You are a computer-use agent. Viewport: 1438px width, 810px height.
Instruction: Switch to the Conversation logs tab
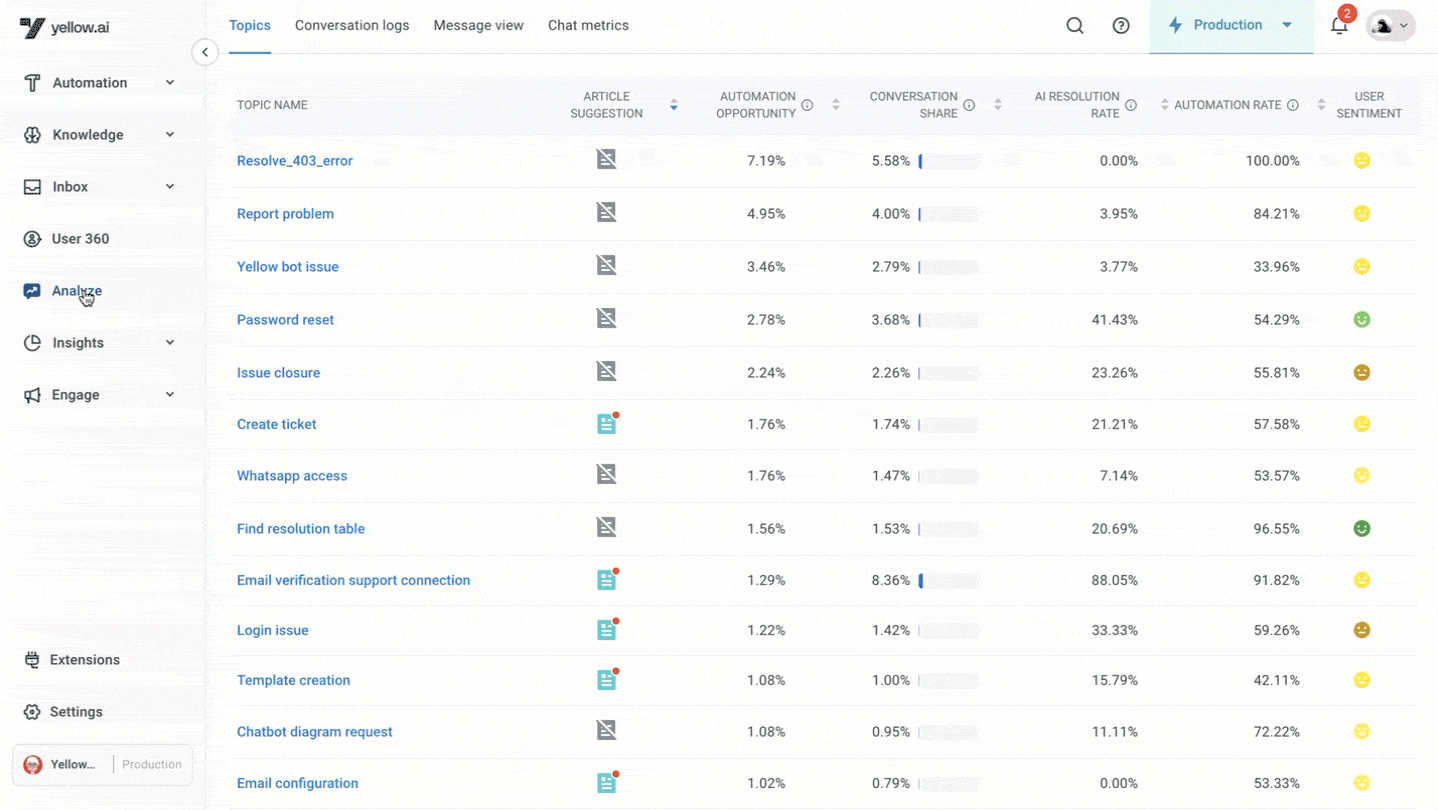point(352,26)
